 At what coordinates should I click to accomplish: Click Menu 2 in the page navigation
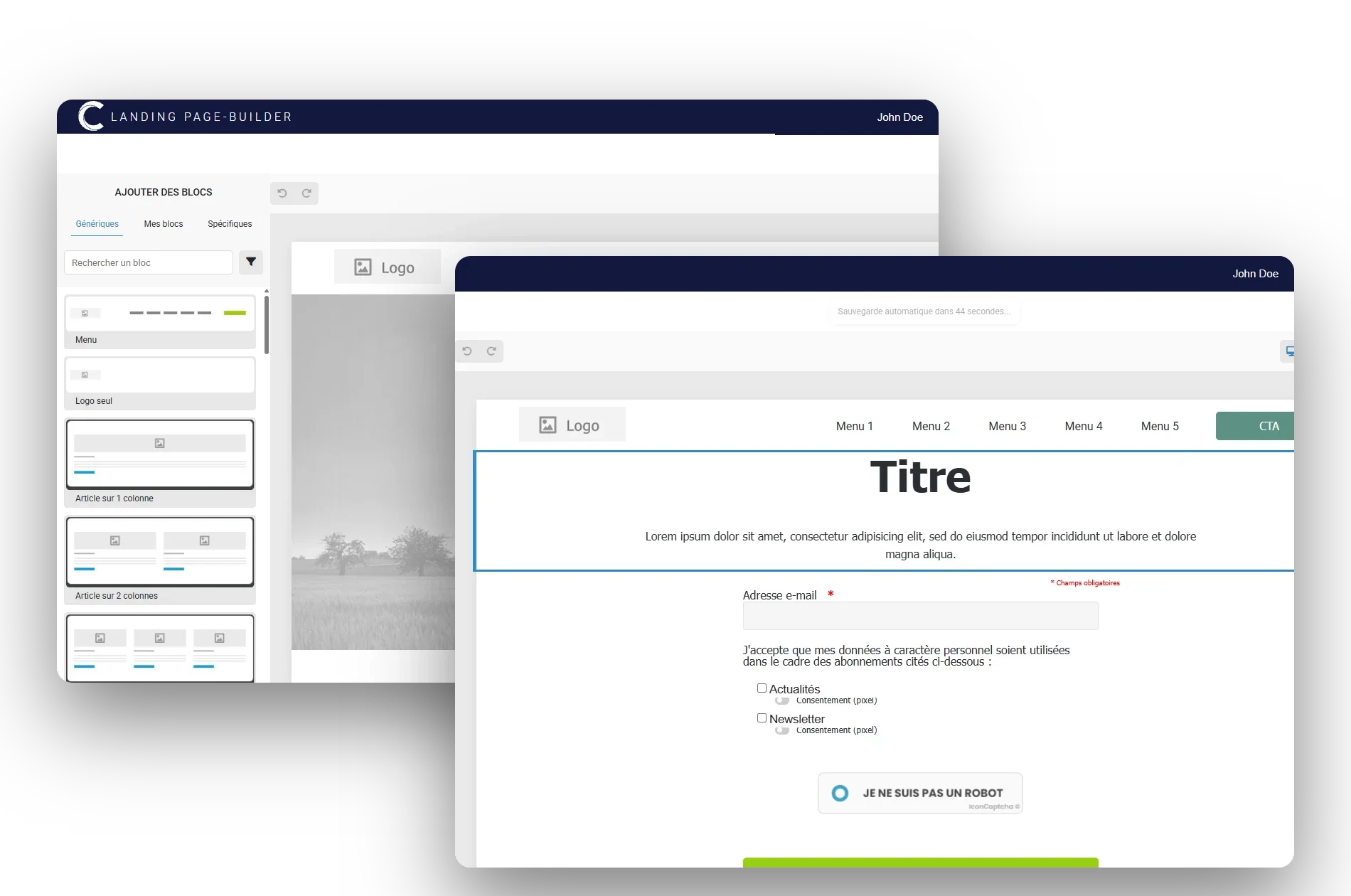931,426
